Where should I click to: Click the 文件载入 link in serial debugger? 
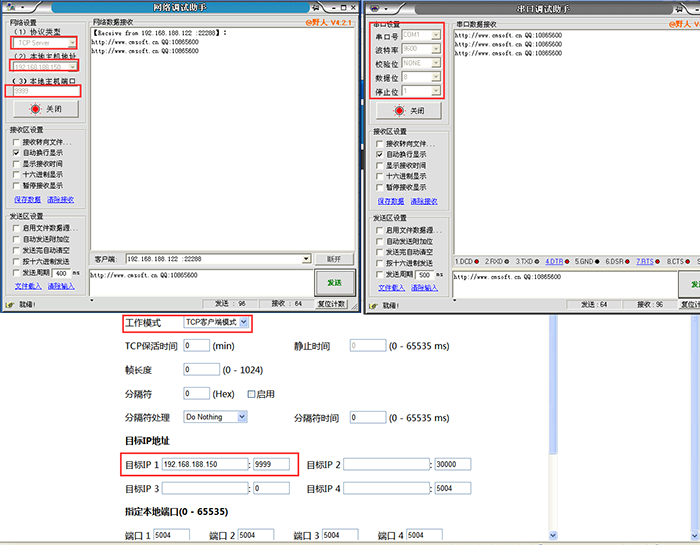(x=392, y=287)
